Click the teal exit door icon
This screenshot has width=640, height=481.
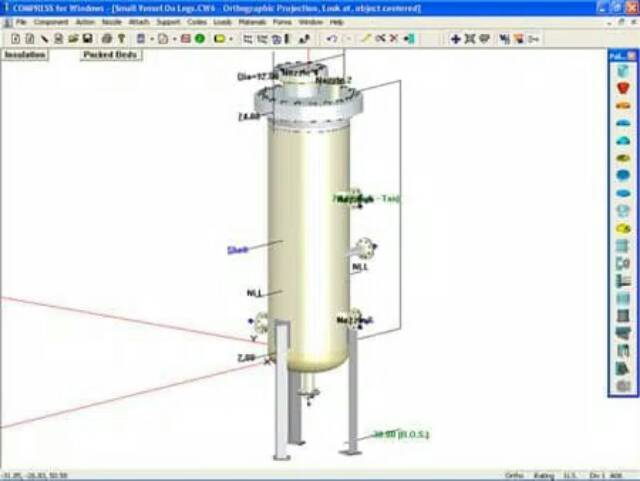(409, 39)
